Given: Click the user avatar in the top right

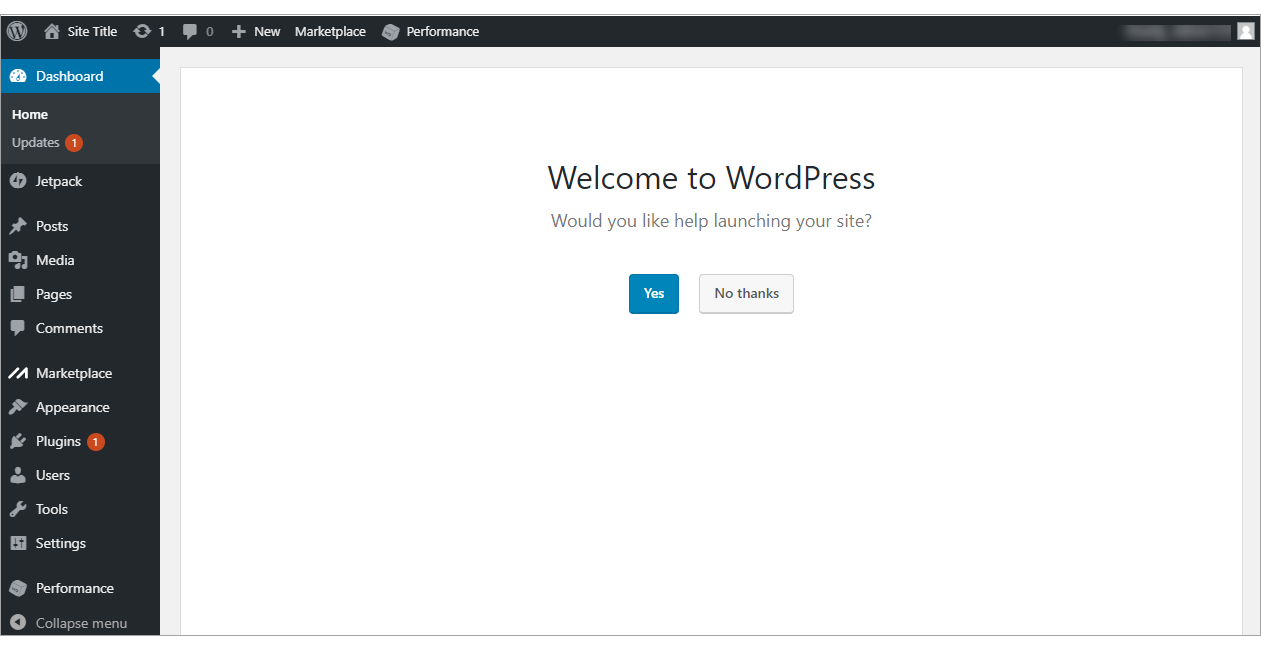Looking at the screenshot, I should coord(1246,31).
